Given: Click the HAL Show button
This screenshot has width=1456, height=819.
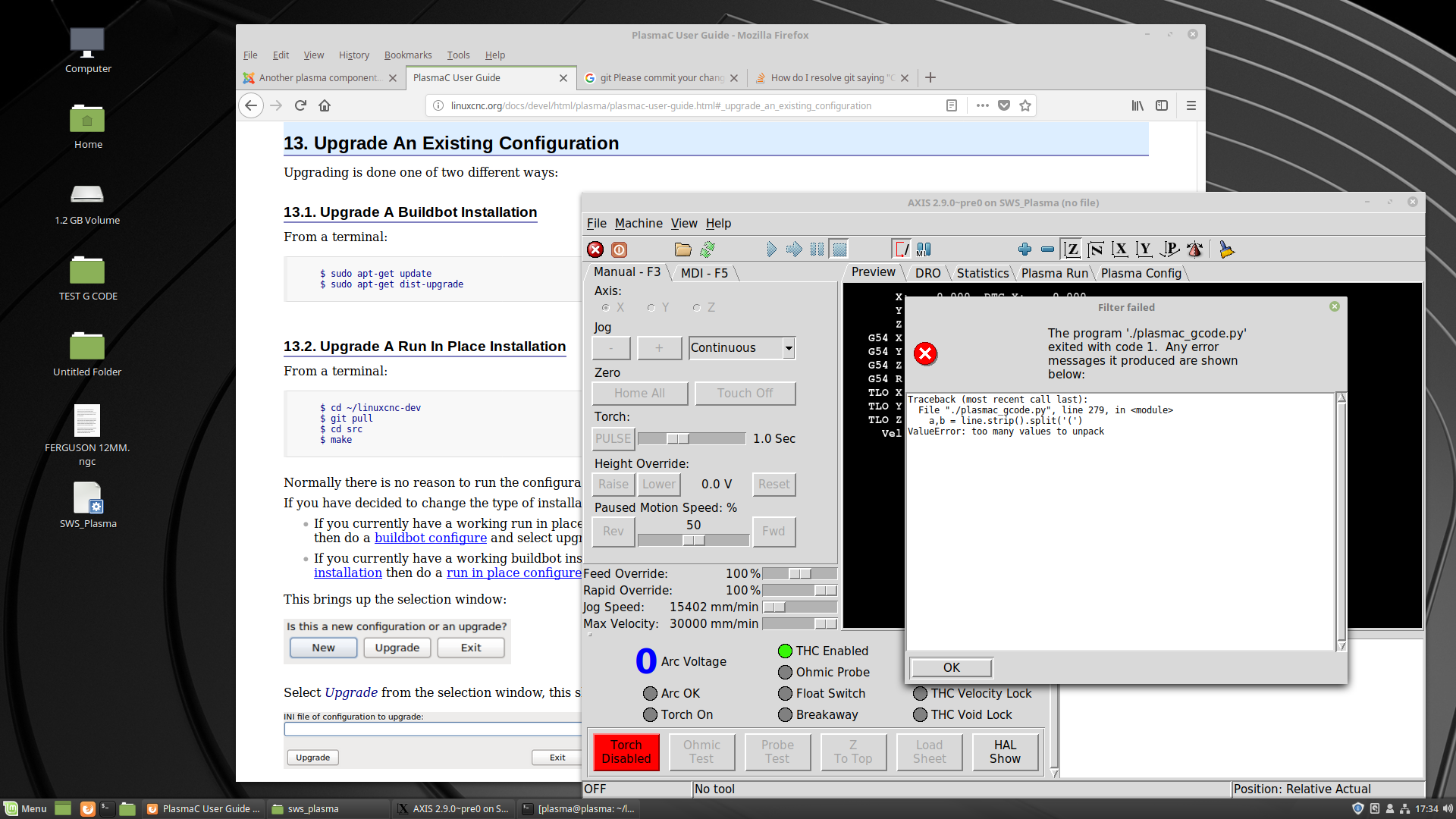Looking at the screenshot, I should 1005,752.
